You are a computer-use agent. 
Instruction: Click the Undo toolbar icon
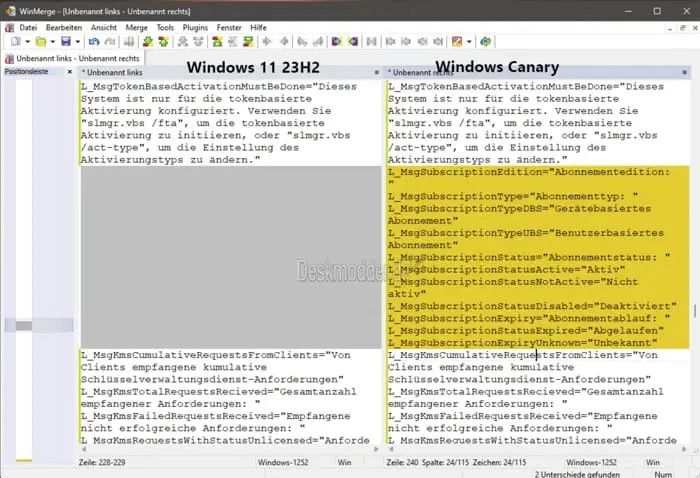[94, 42]
